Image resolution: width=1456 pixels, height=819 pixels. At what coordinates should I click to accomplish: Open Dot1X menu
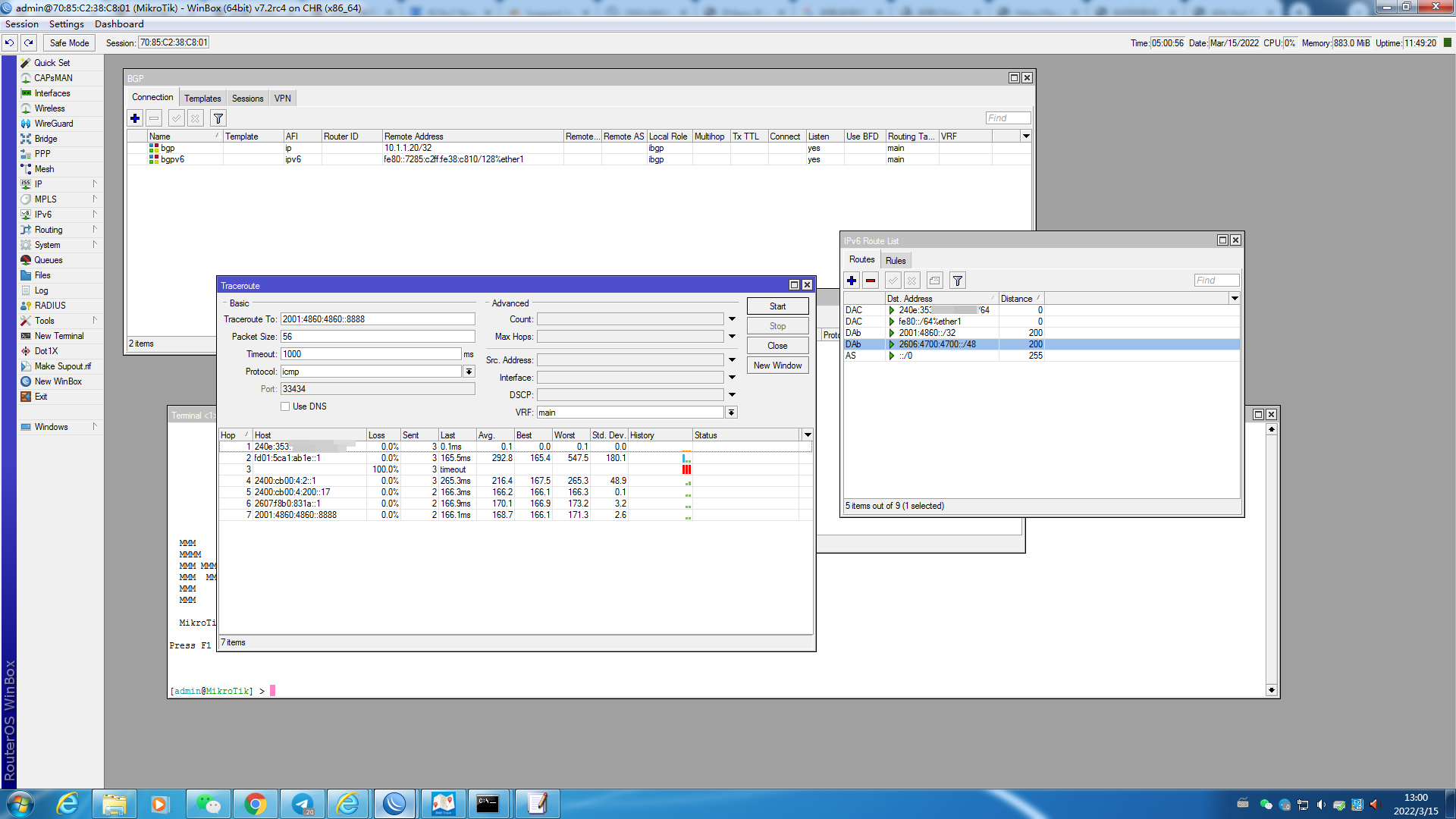click(x=45, y=351)
